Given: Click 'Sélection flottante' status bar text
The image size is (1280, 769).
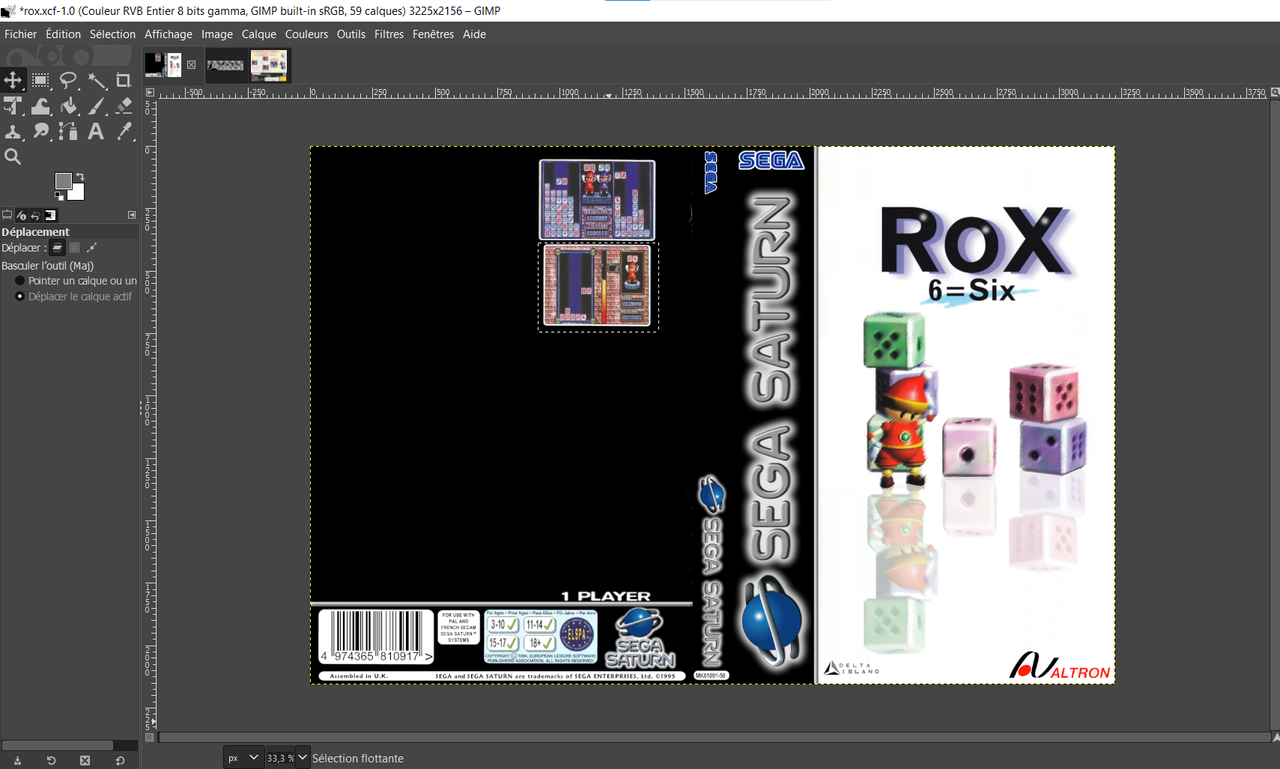Looking at the screenshot, I should [x=357, y=758].
